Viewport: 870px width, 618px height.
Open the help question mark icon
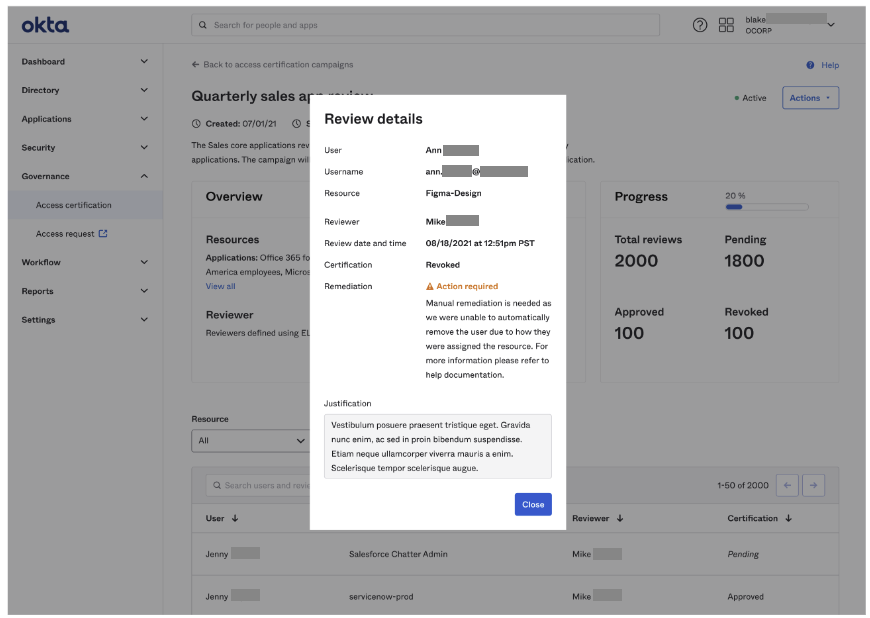pos(700,25)
